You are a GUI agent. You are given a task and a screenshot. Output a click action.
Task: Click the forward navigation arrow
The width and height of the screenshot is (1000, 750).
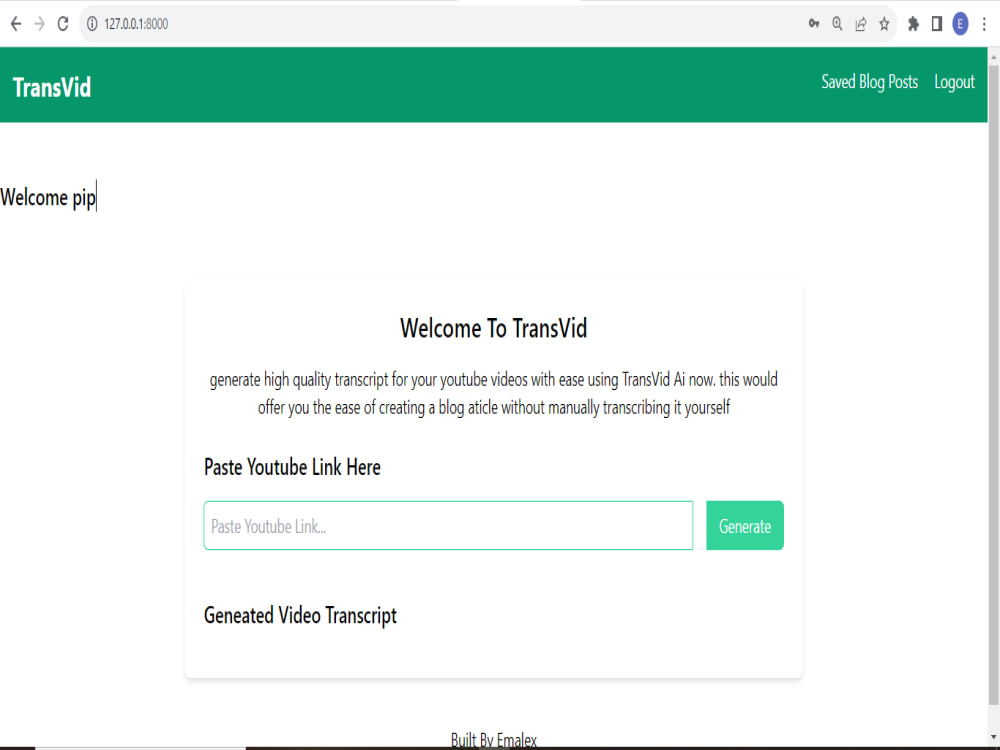(38, 23)
